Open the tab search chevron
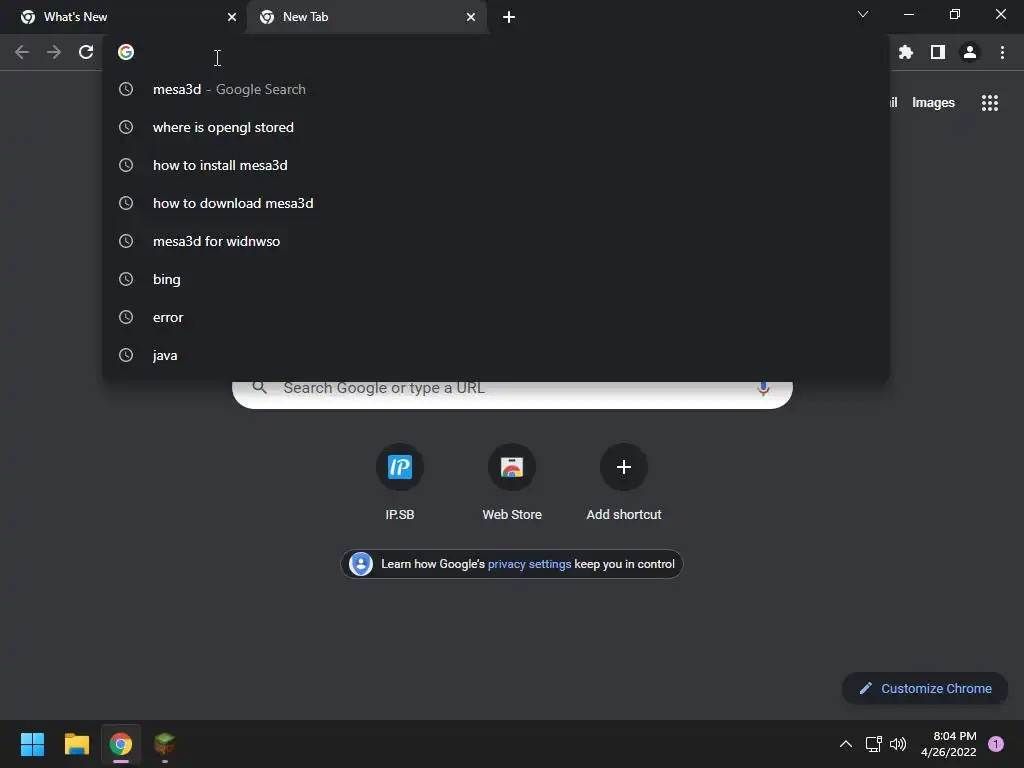 point(863,14)
